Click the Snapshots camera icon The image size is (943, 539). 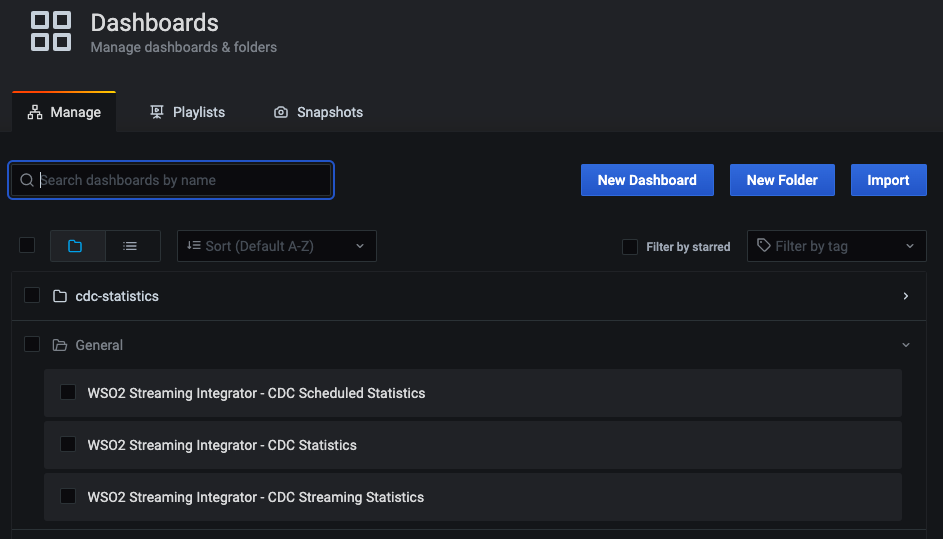click(x=281, y=112)
